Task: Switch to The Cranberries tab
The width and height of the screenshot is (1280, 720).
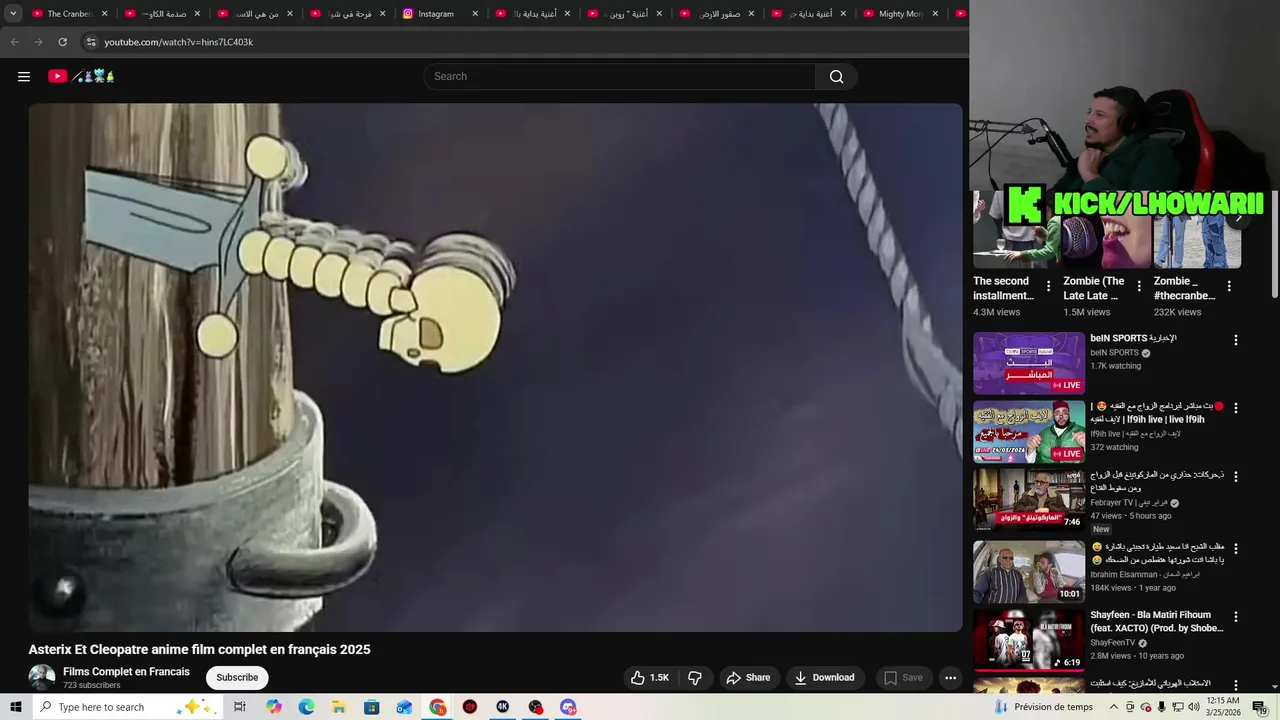Action: pos(70,14)
